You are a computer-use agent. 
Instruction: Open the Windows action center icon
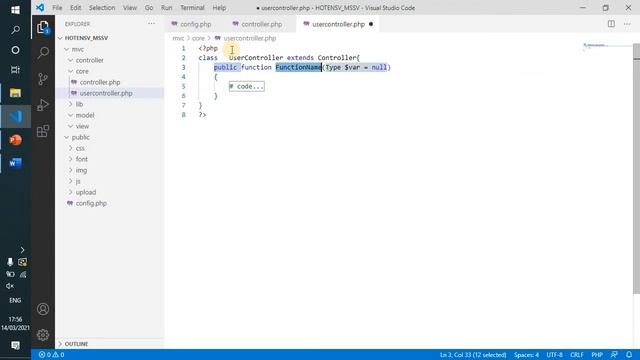(x=15, y=346)
